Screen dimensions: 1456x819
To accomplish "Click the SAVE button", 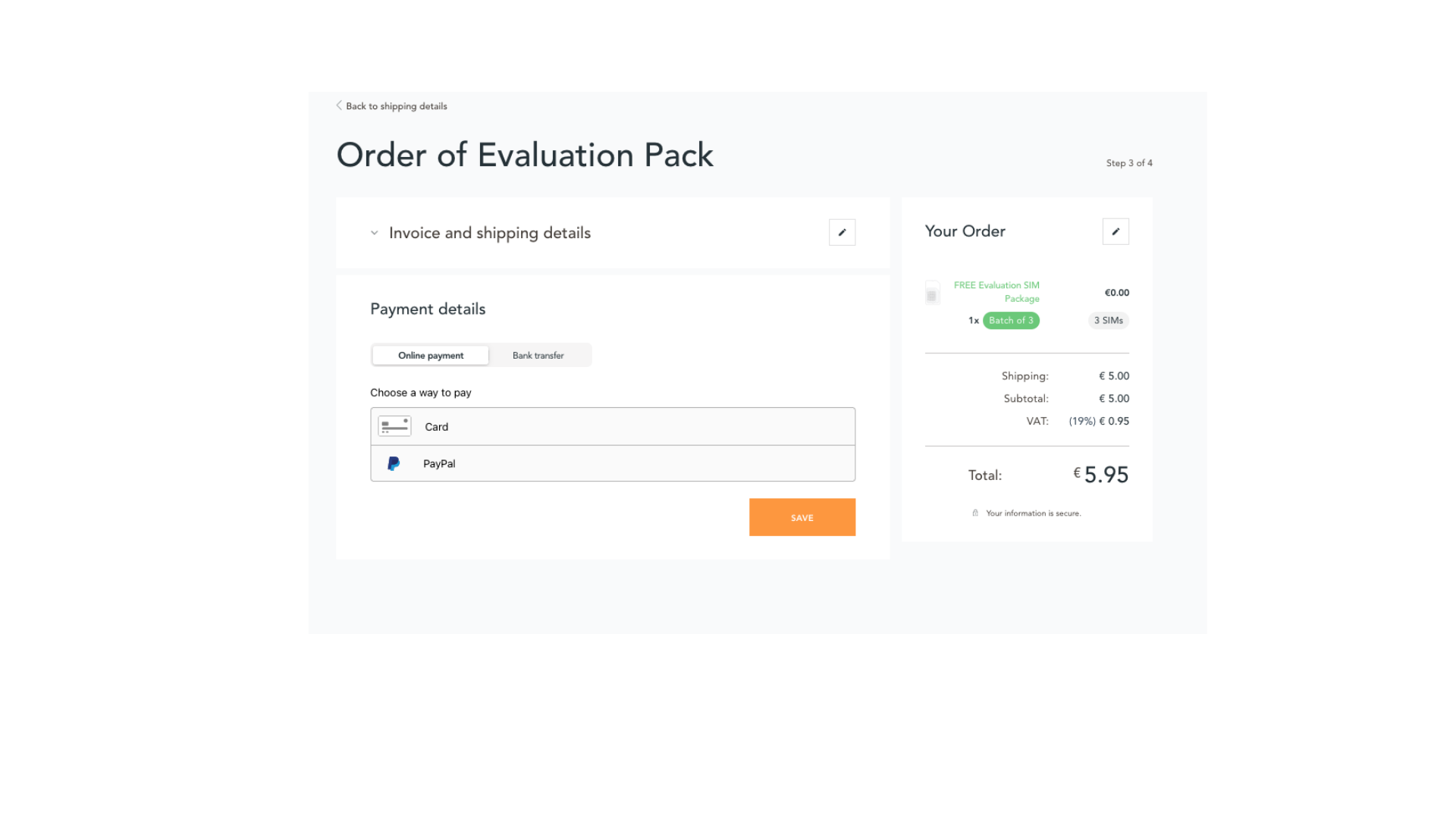I will click(x=802, y=517).
